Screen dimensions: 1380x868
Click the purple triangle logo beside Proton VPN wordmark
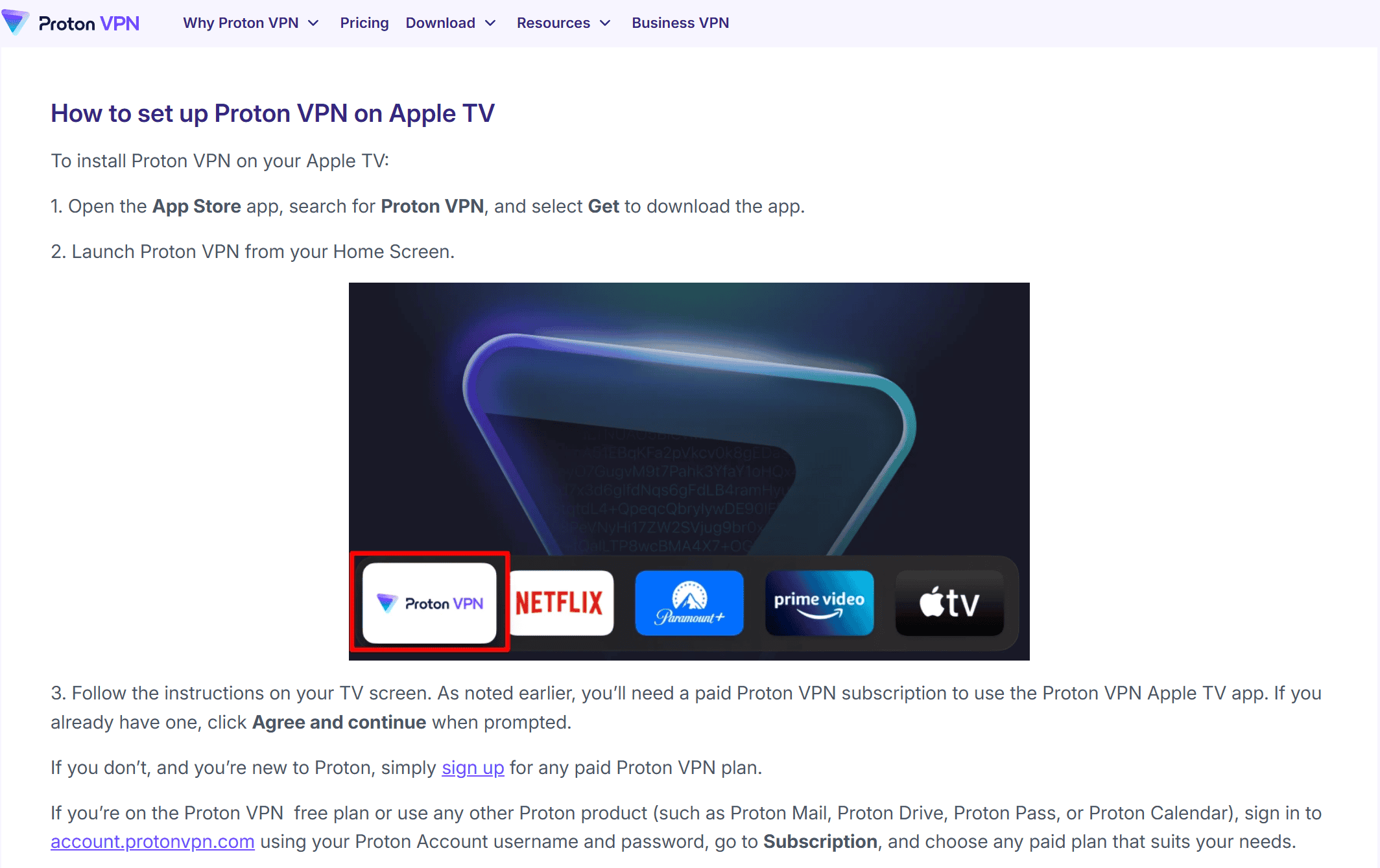[x=17, y=23]
